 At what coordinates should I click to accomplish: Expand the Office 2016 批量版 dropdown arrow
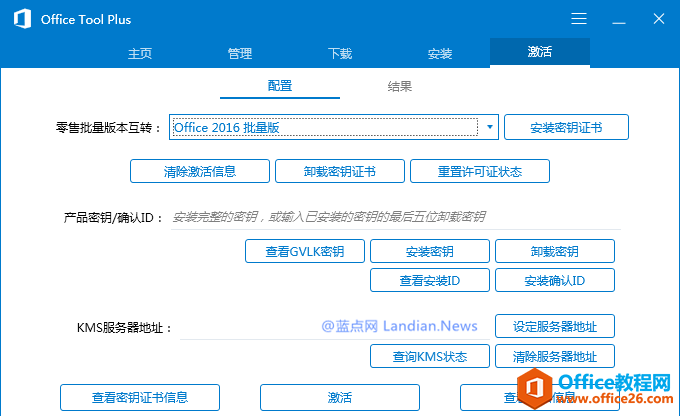[490, 127]
